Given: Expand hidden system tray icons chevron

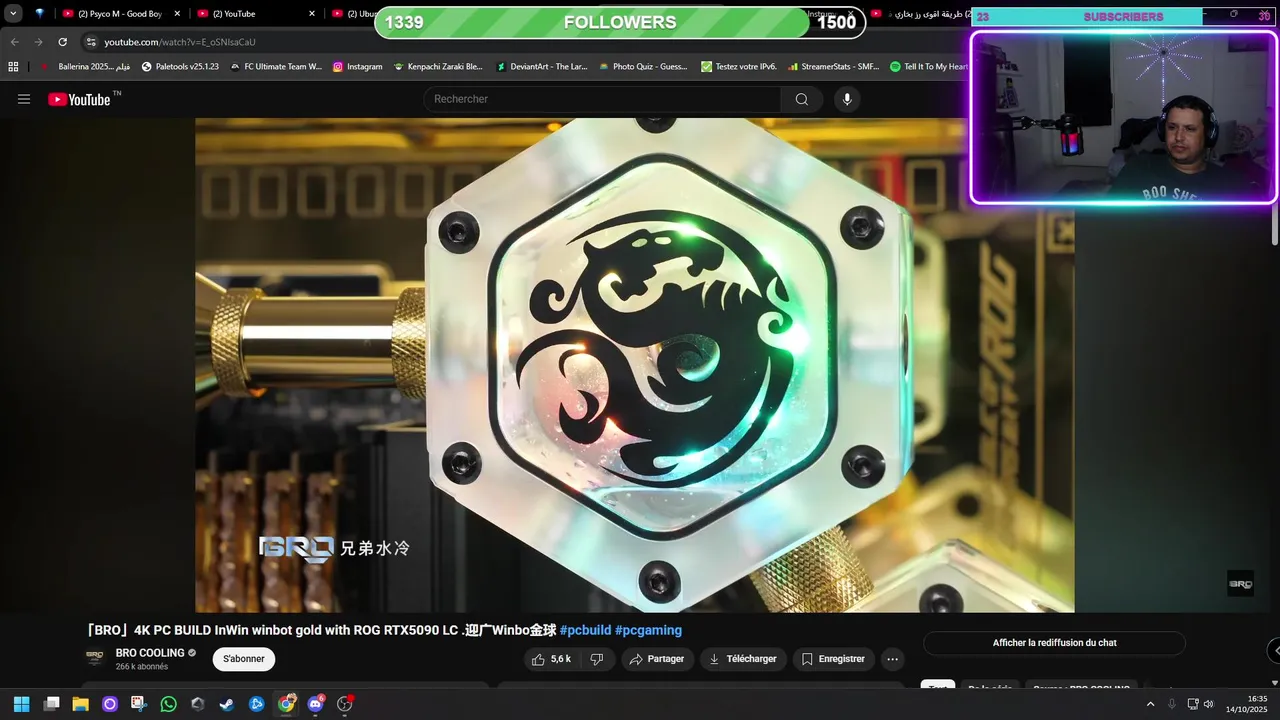Looking at the screenshot, I should click(1150, 704).
